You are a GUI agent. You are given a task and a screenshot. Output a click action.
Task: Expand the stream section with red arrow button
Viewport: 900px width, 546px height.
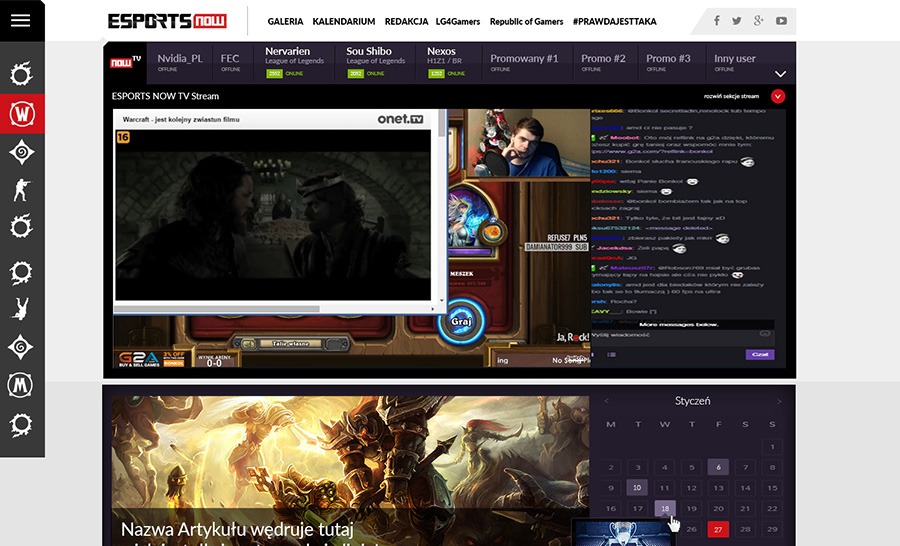[x=778, y=96]
